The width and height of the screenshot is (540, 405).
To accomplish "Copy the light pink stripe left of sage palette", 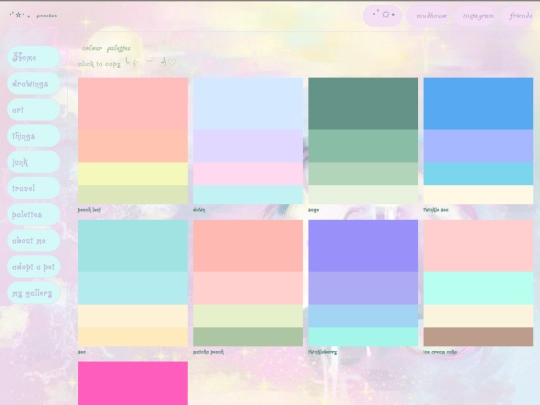I will click(248, 174).
